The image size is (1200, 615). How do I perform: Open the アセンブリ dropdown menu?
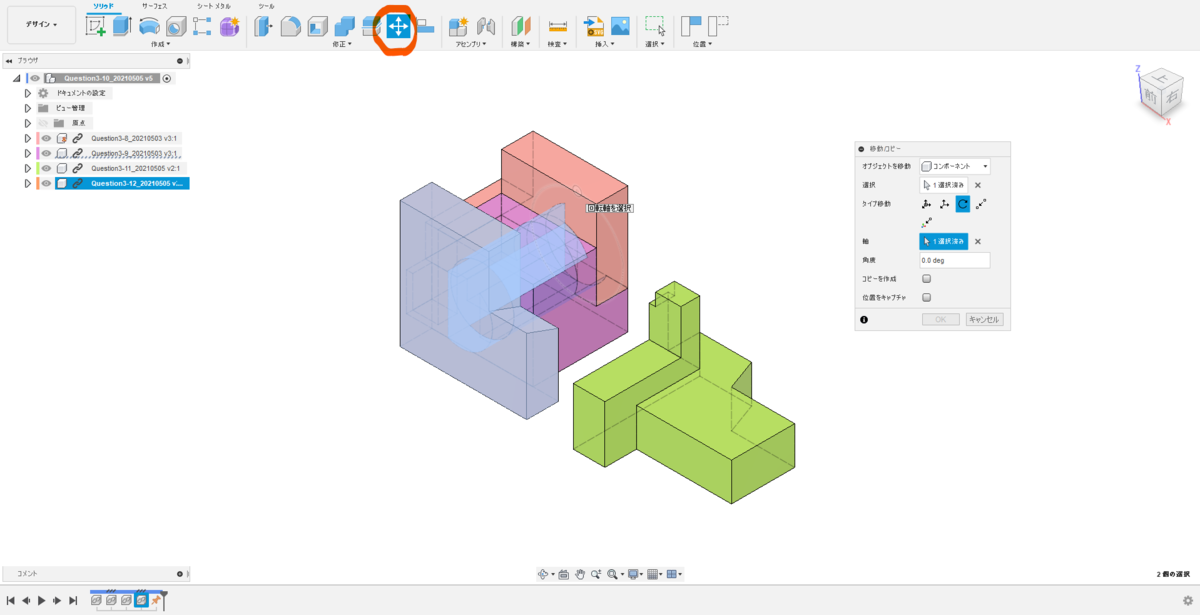point(471,44)
